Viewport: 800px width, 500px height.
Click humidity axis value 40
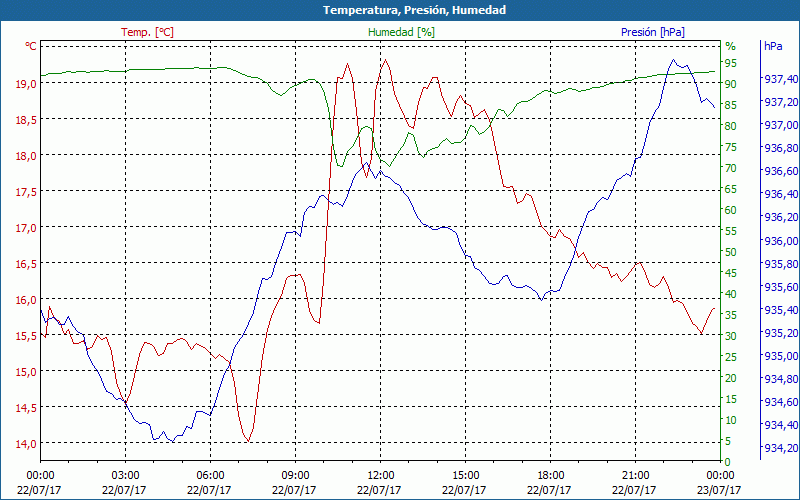(x=731, y=294)
